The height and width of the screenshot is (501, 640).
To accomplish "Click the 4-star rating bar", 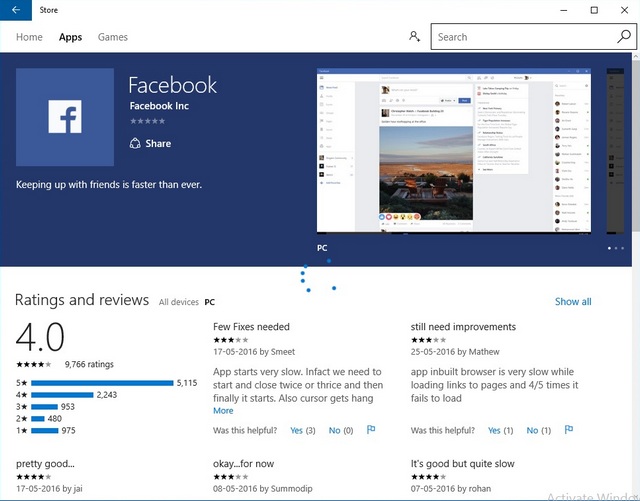I will [62, 395].
